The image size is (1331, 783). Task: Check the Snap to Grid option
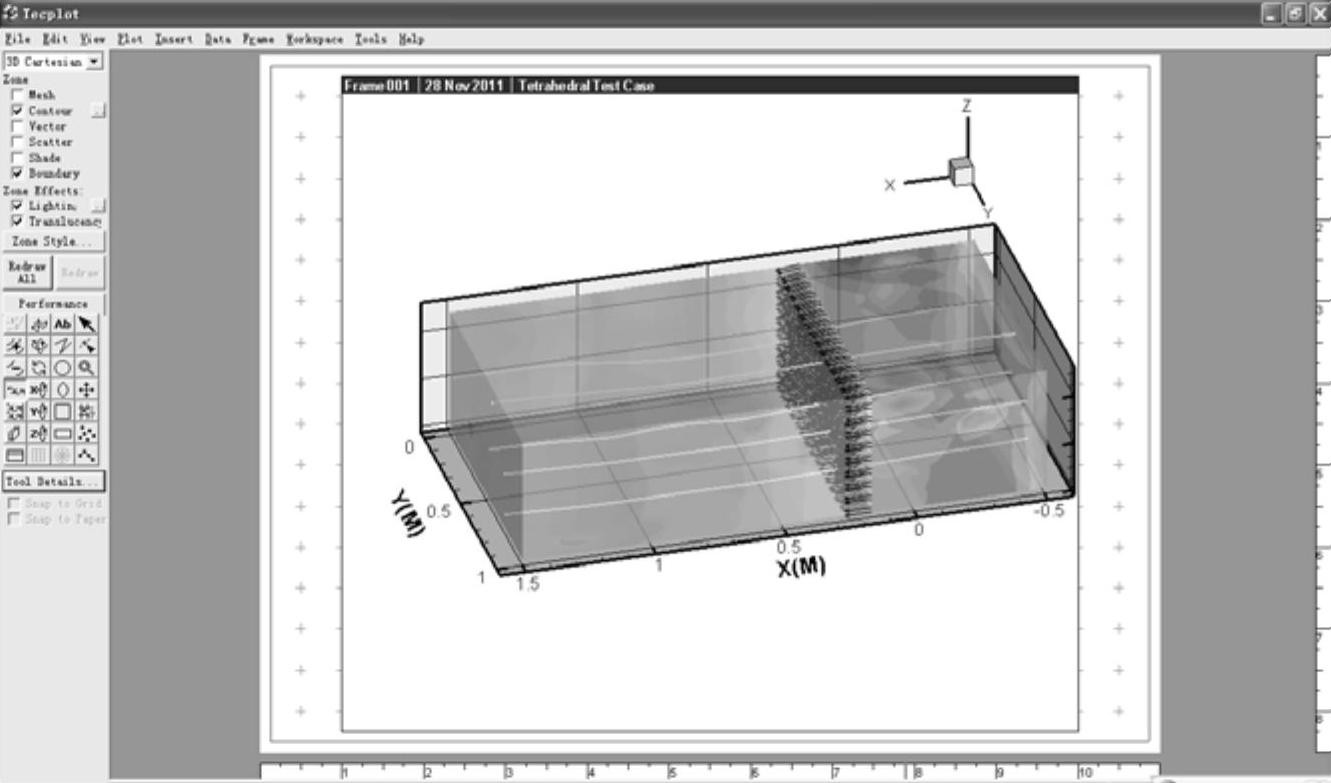click(x=13, y=503)
